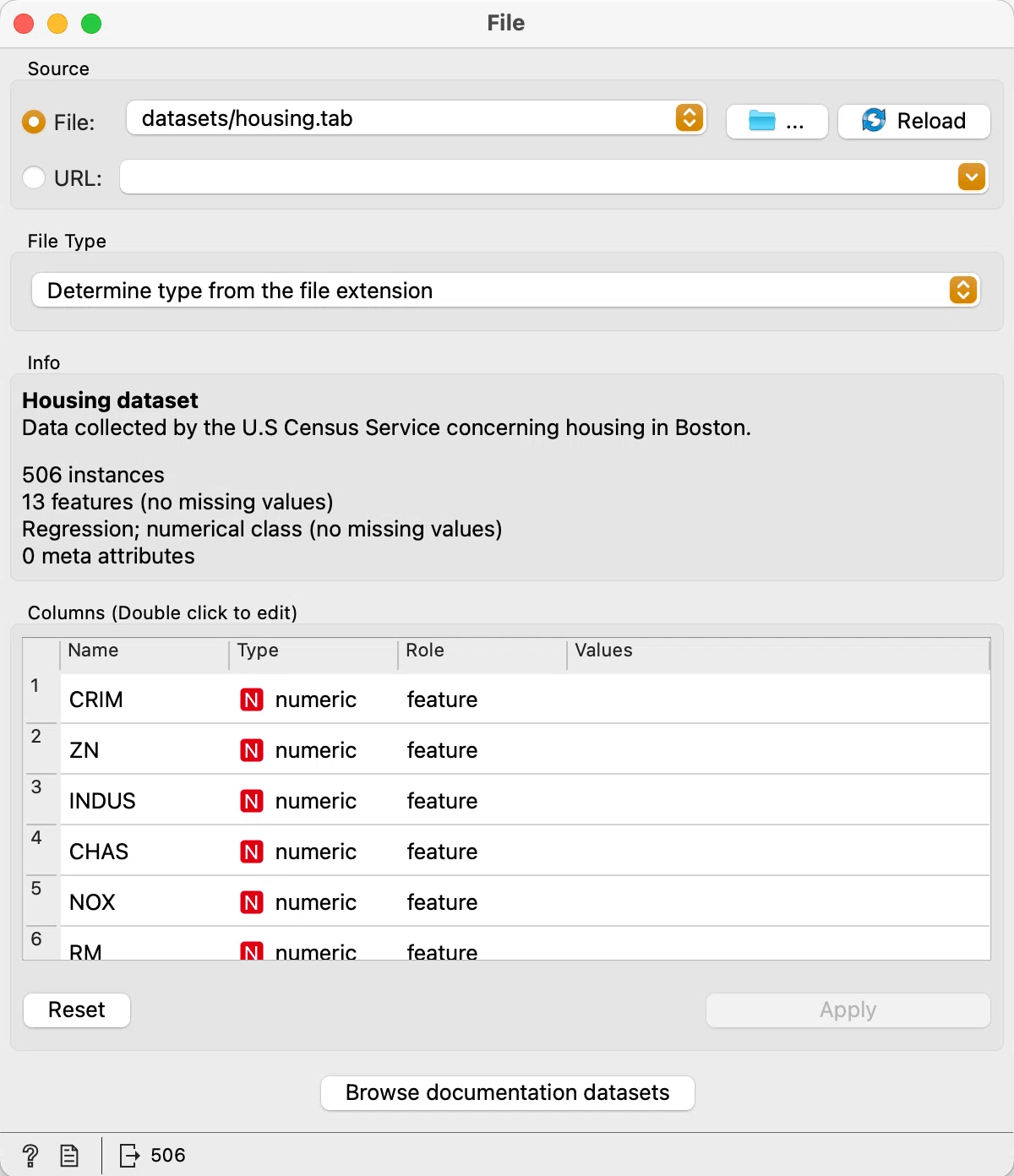Click the Housing dataset title text

pos(110,400)
